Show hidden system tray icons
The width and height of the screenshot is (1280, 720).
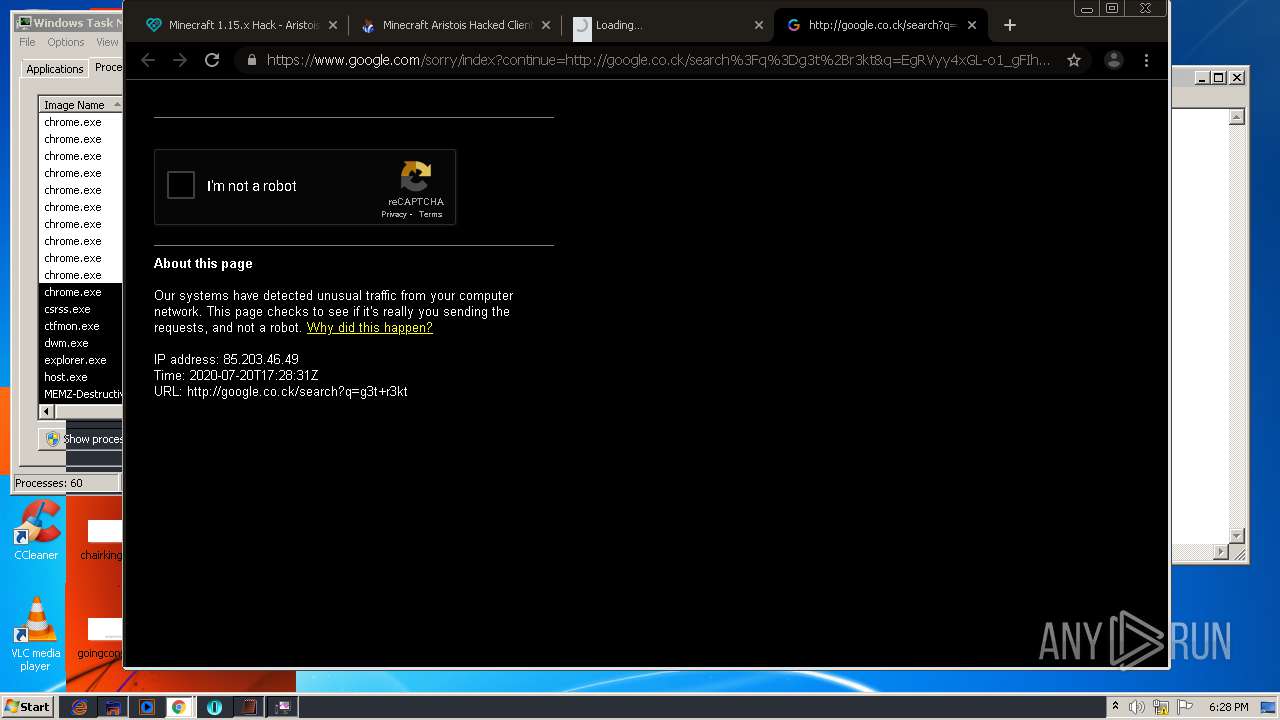click(1115, 707)
